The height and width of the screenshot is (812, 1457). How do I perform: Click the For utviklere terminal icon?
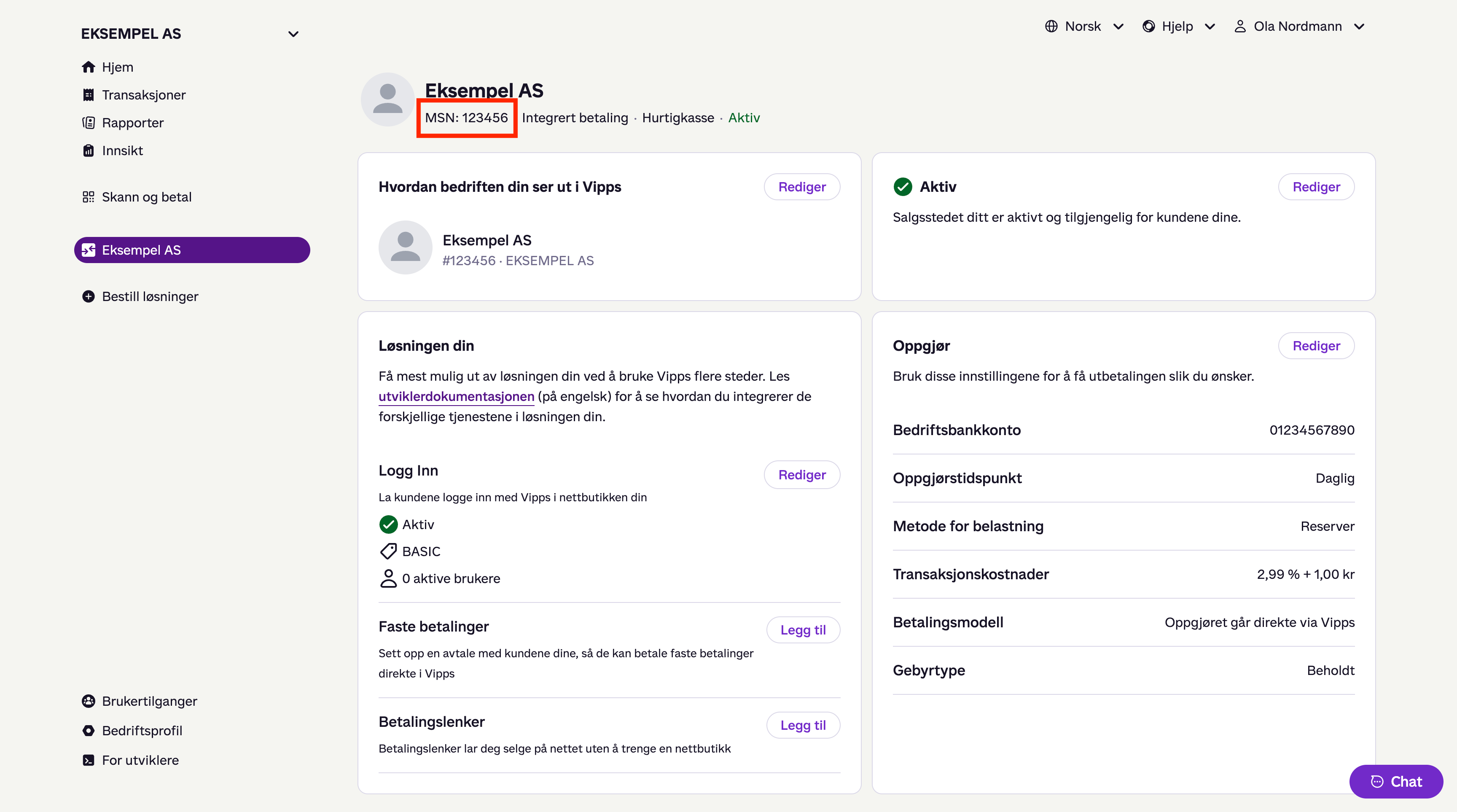point(88,760)
